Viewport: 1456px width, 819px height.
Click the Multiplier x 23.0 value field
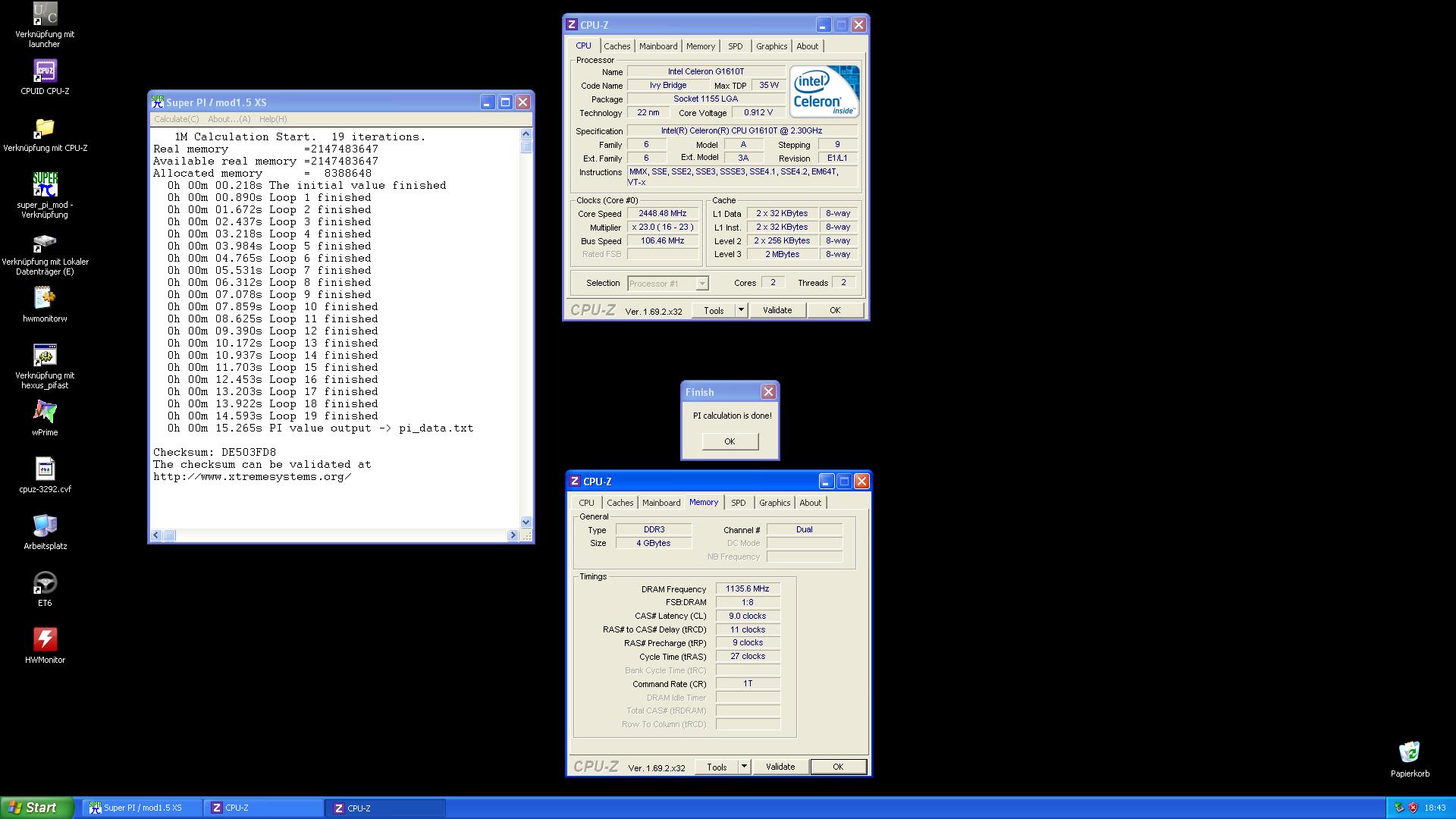[663, 227]
